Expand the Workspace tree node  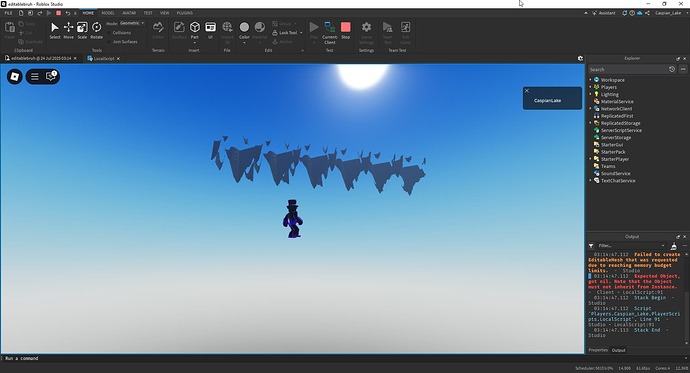[x=591, y=80]
